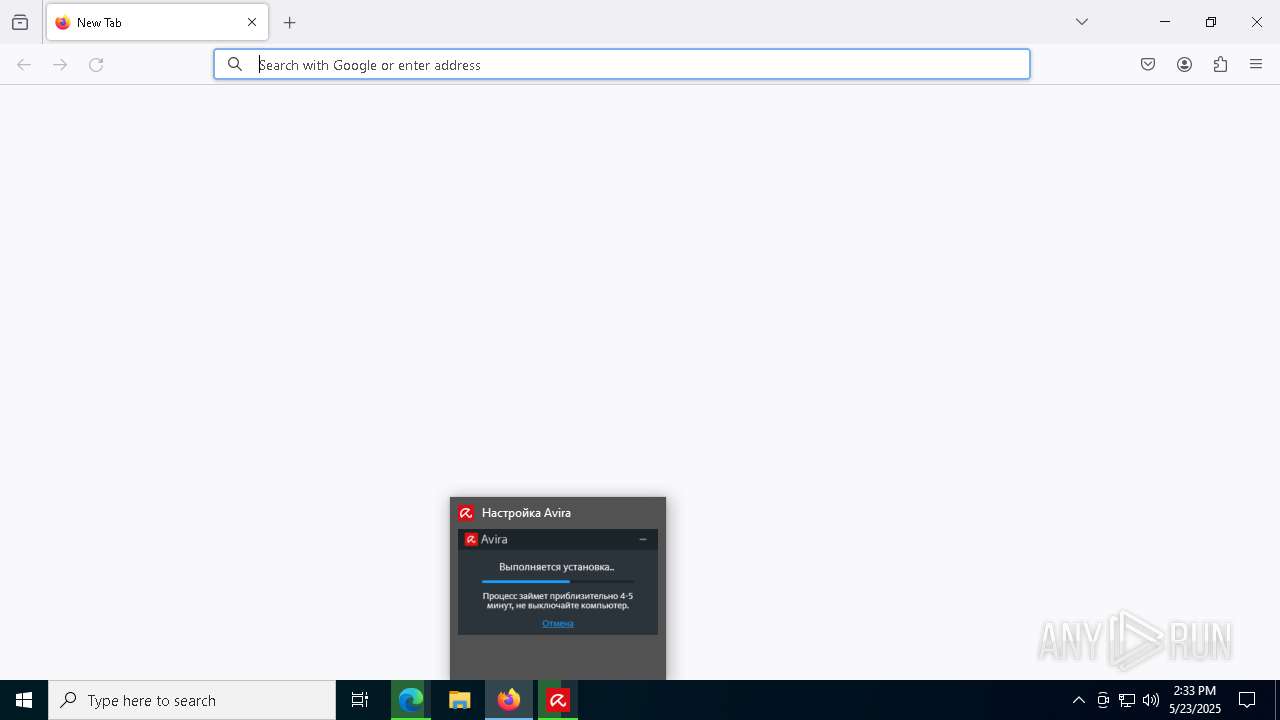
Task: Open the Meet Now tray icon
Action: point(1103,700)
